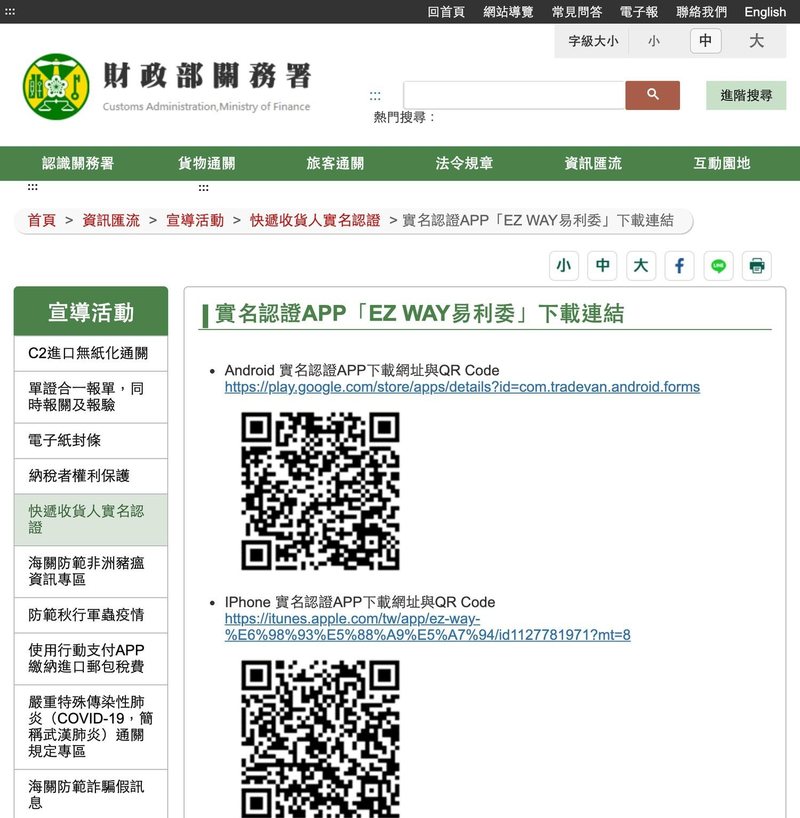Viewport: 800px width, 818px height.
Task: Open sidebar item 納稅者權利保護
Action: click(x=91, y=476)
